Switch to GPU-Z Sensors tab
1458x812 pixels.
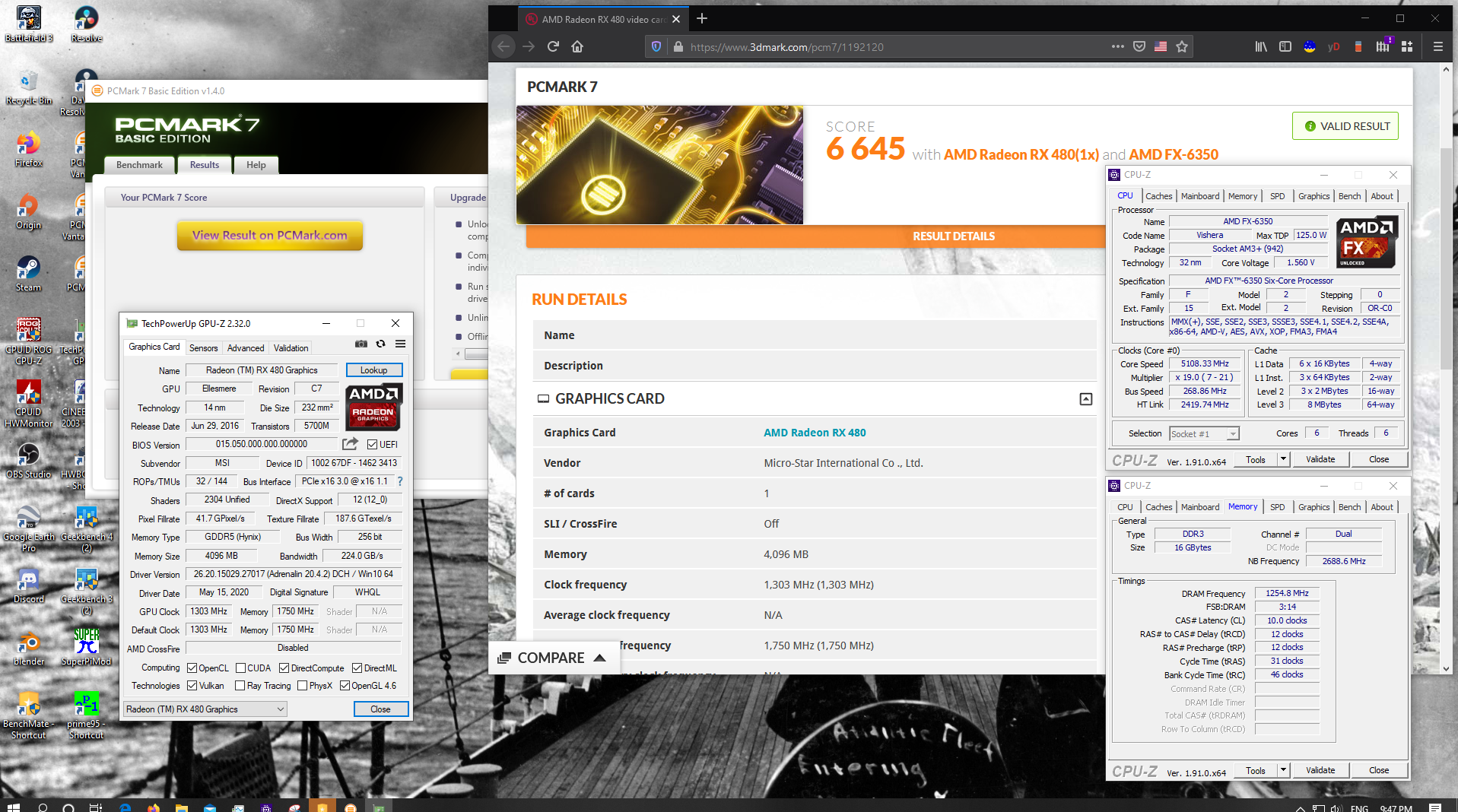(x=204, y=348)
